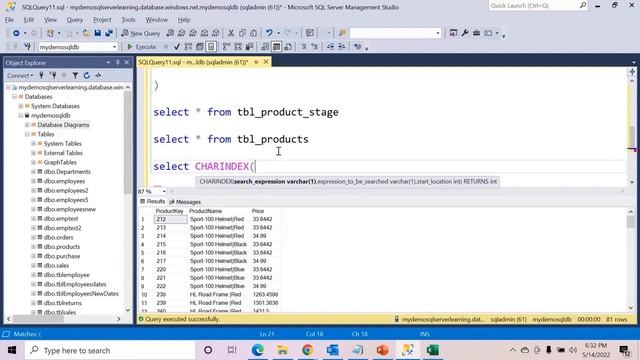Click the Object Explorer disconnect icon
The width and height of the screenshot is (640, 360).
(53, 76)
